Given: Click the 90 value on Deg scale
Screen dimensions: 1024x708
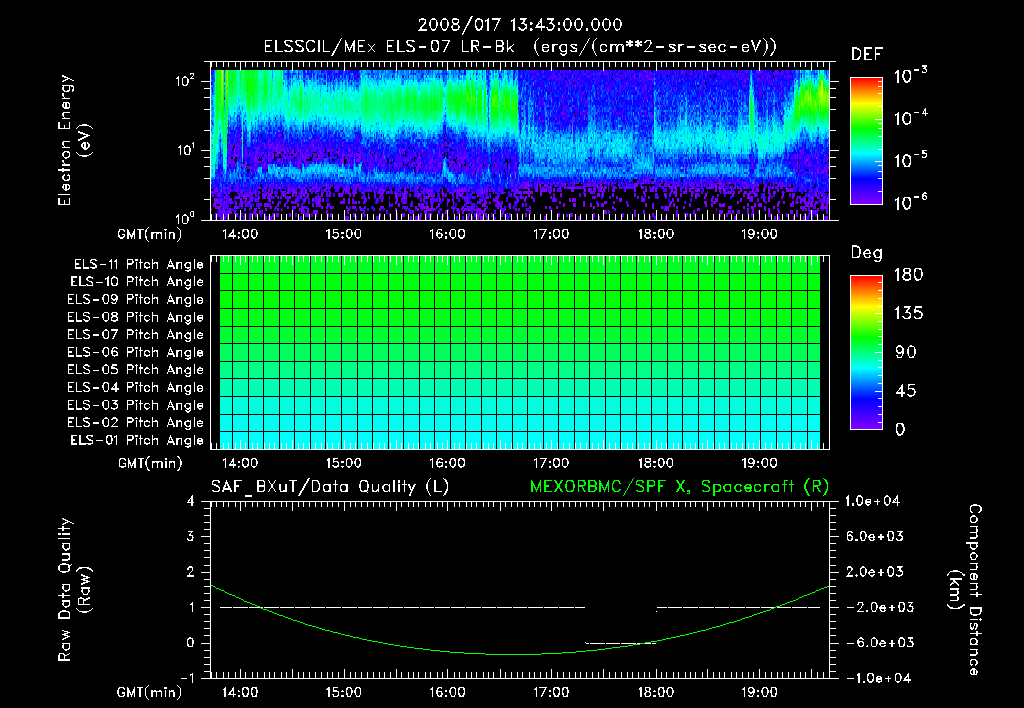Looking at the screenshot, I should 906,353.
